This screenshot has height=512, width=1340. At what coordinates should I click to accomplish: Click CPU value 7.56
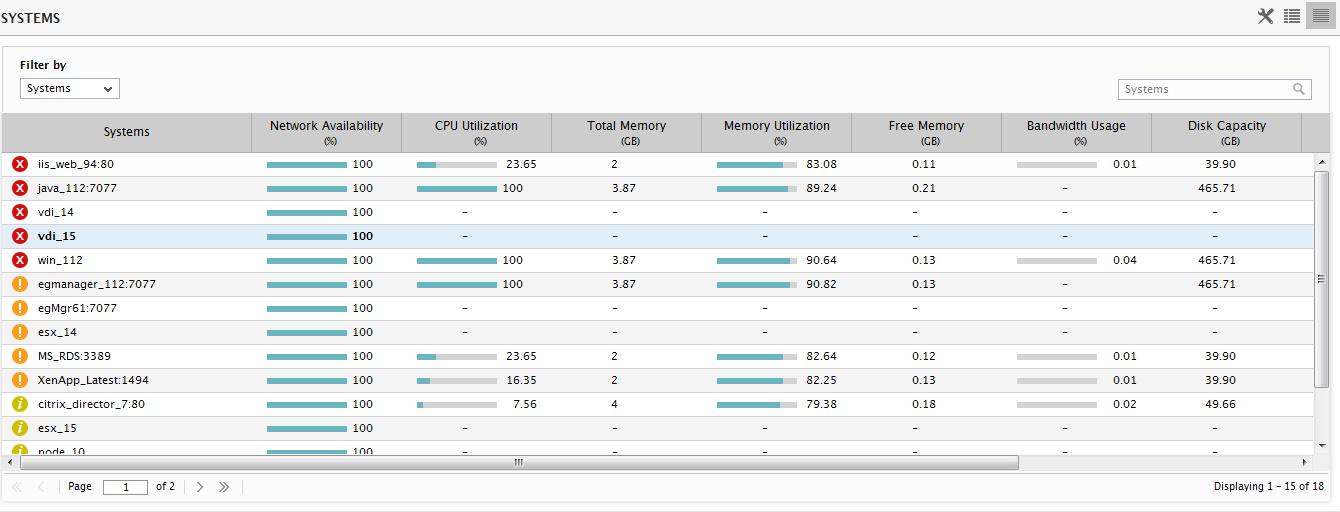[x=525, y=404]
